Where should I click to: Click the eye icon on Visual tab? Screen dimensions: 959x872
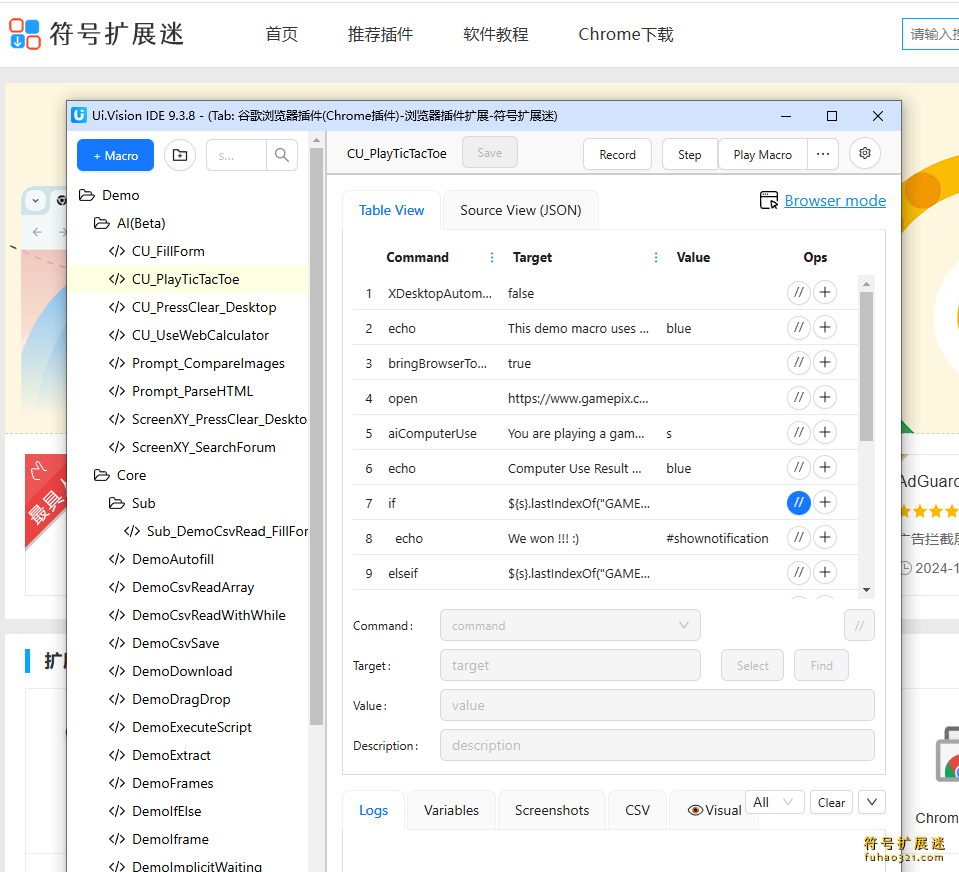click(x=695, y=810)
